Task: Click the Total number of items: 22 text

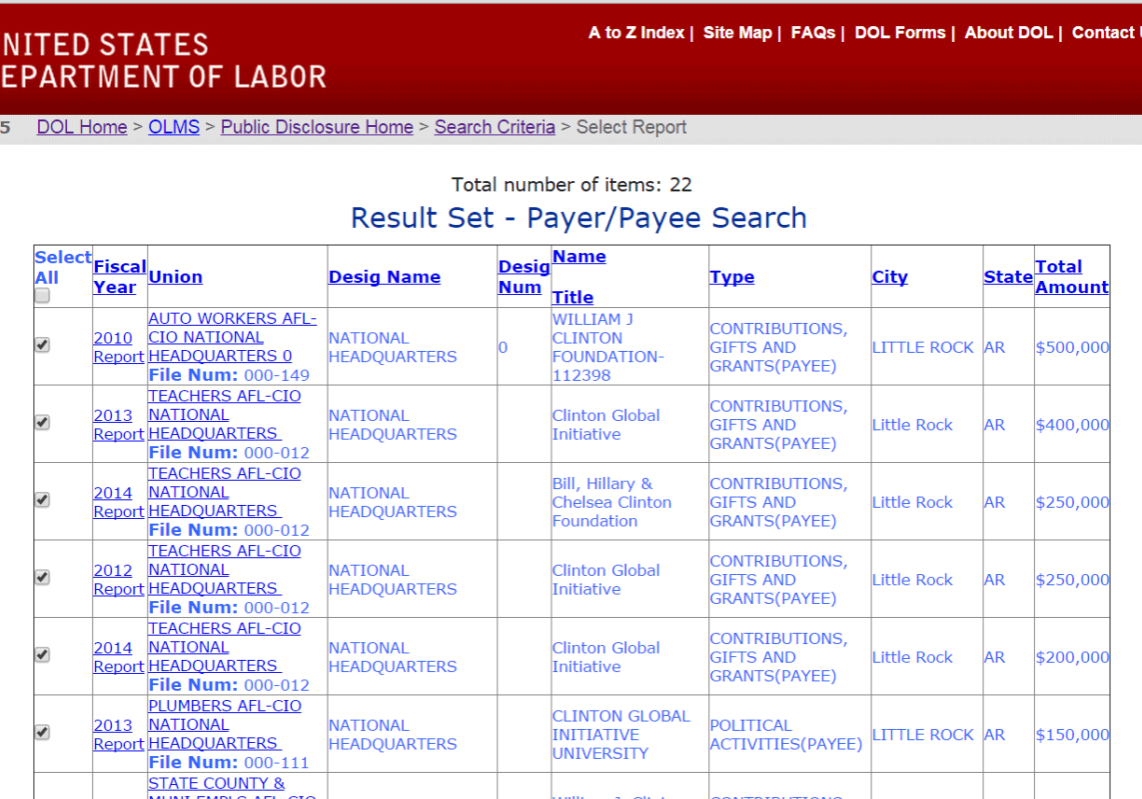Action: [571, 184]
